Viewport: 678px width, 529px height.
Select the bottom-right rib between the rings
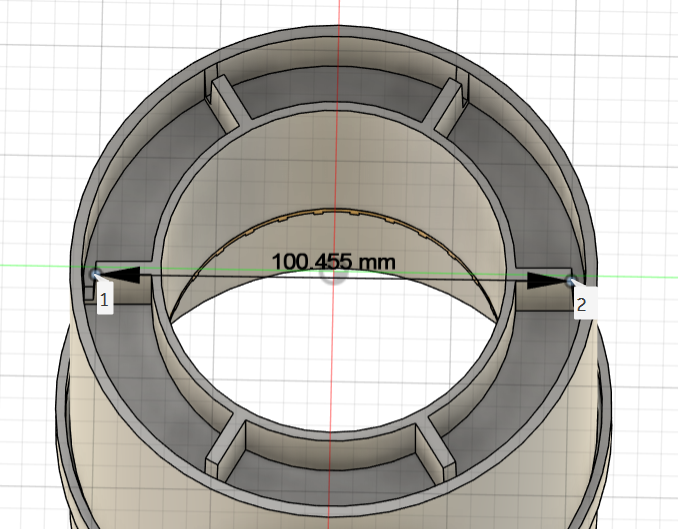[x=435, y=450]
